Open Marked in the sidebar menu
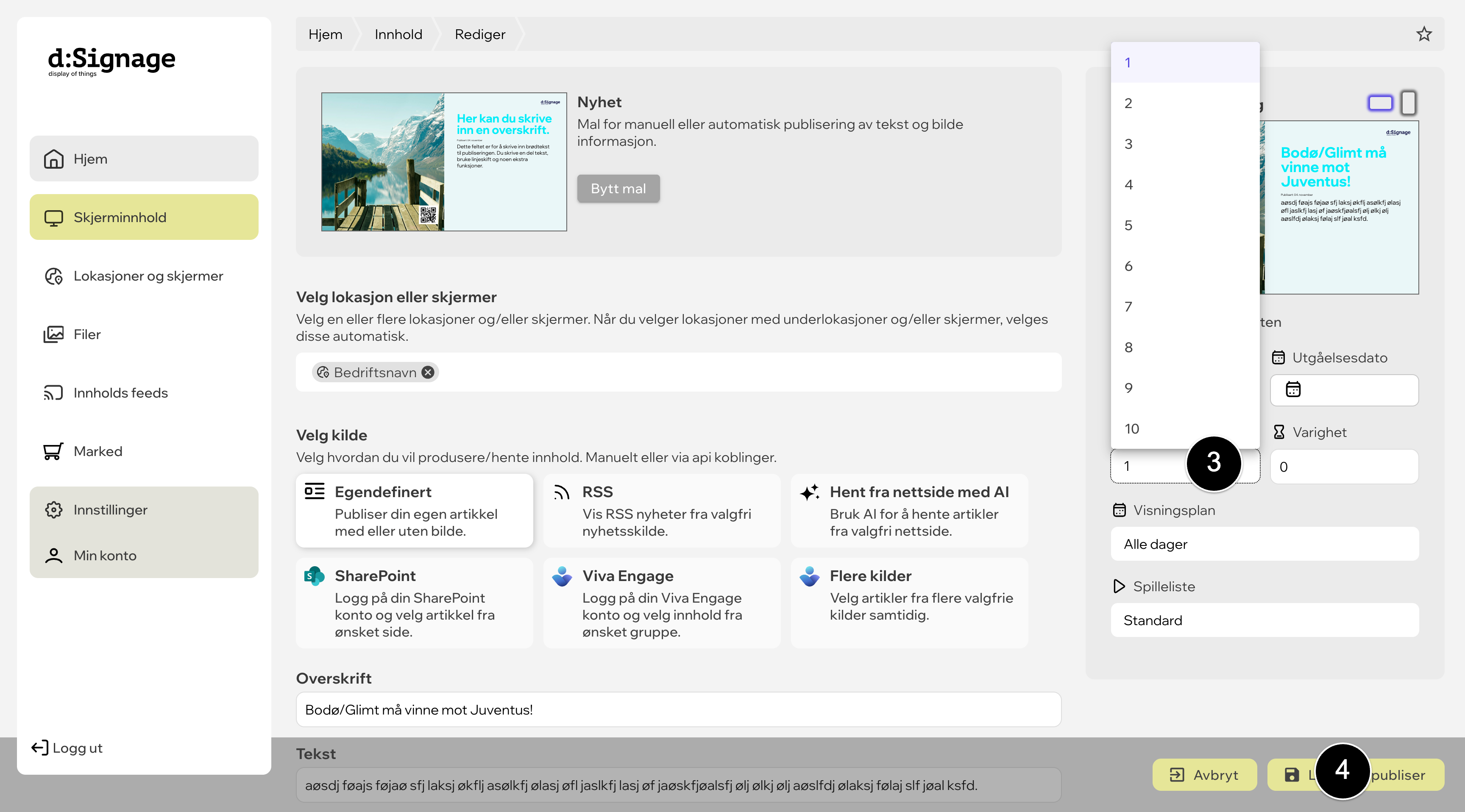 tap(144, 451)
